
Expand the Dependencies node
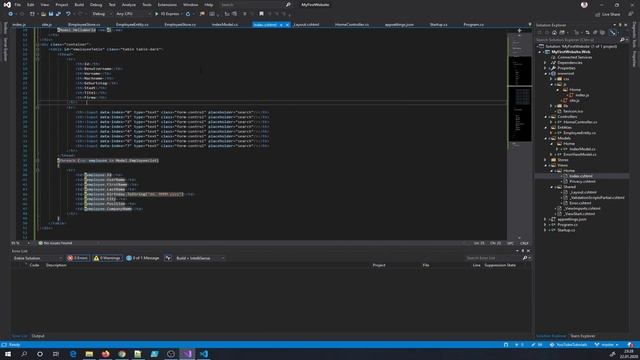[545, 63]
